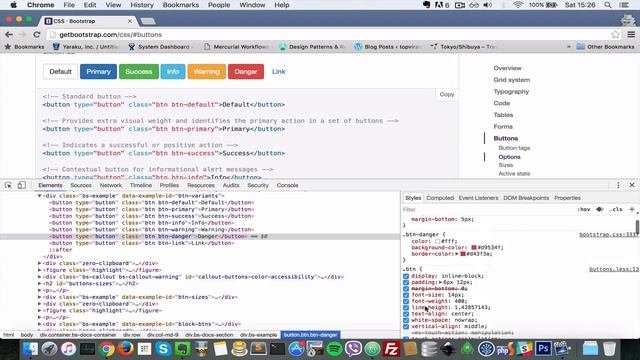Switch to the Network tab in DevTools
The image size is (640, 360).
pos(111,185)
